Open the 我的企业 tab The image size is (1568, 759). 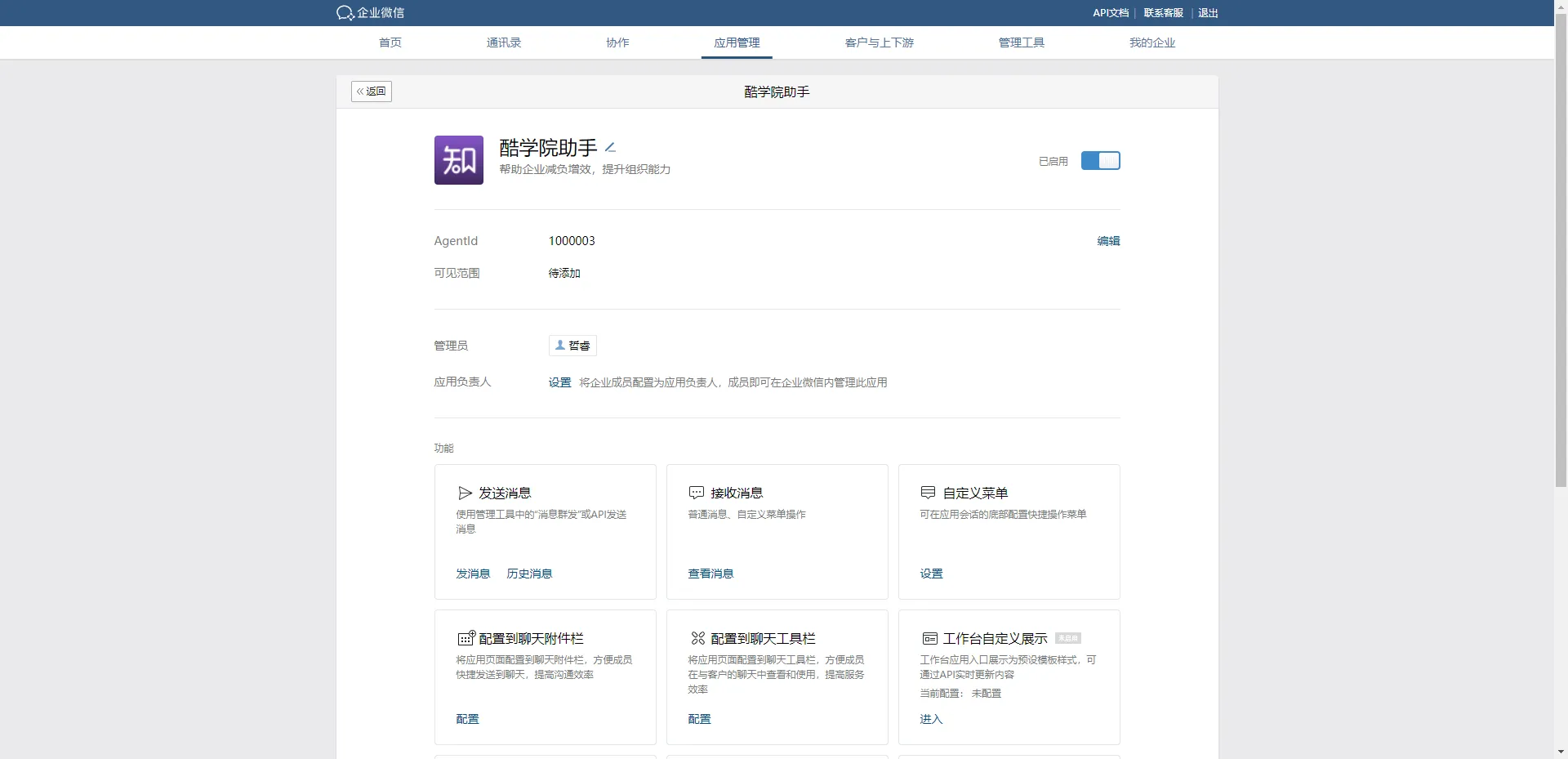coord(1152,42)
